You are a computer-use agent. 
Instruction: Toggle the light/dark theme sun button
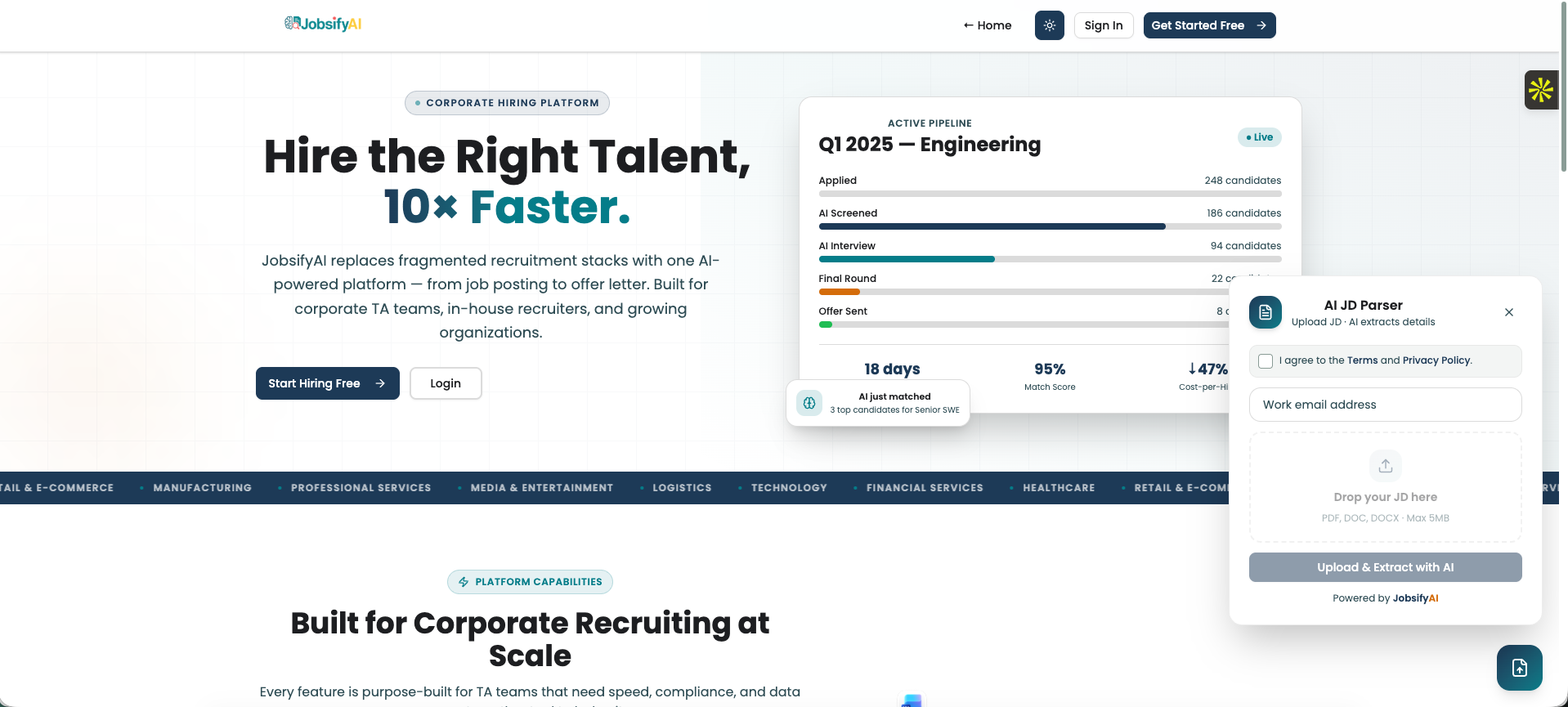coord(1049,25)
